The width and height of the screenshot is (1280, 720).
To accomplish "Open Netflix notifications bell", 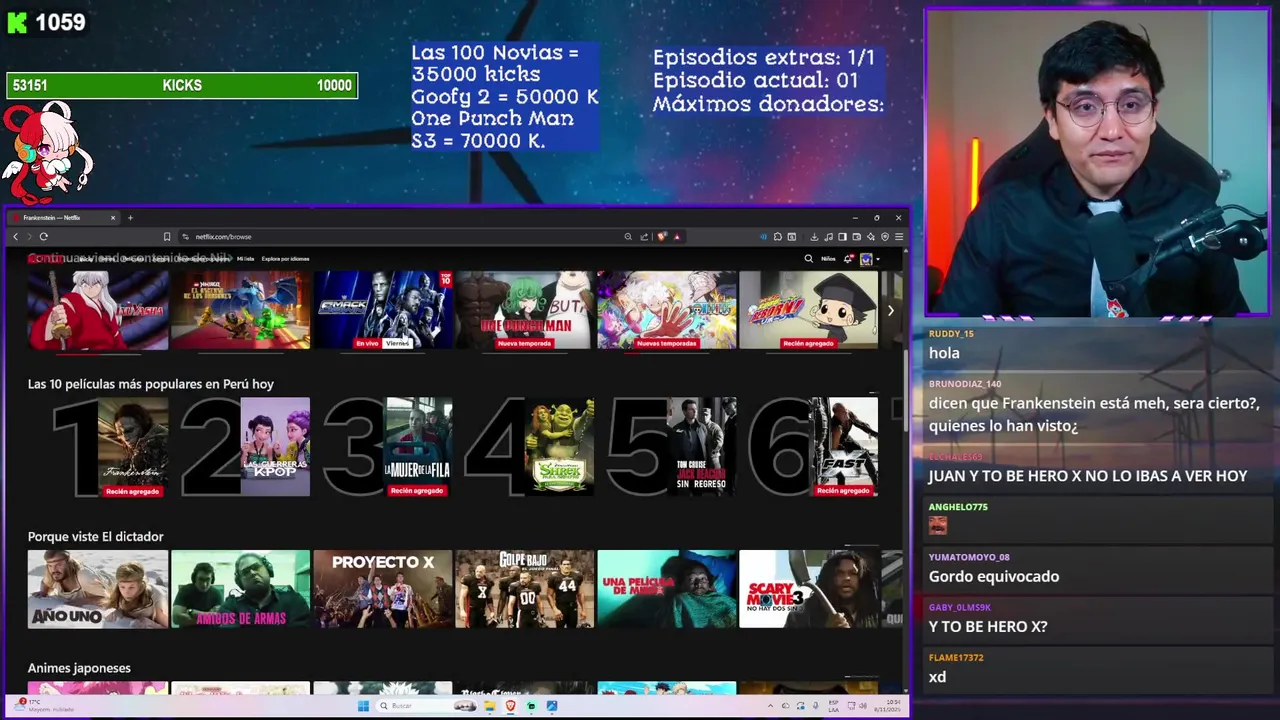I will pyautogui.click(x=848, y=259).
